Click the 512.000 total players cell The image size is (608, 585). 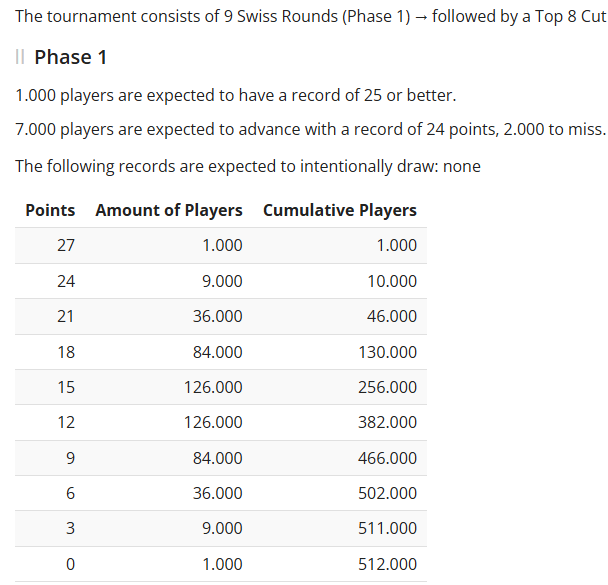pos(387,564)
